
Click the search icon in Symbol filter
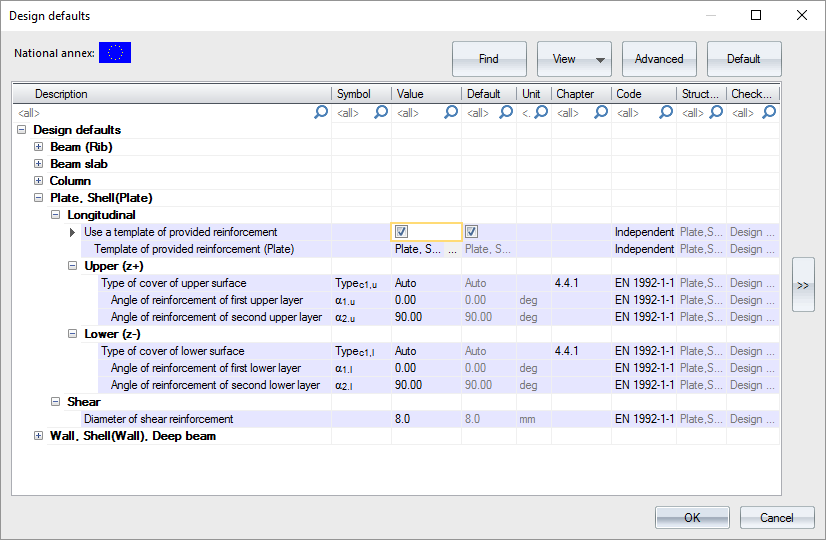click(381, 113)
